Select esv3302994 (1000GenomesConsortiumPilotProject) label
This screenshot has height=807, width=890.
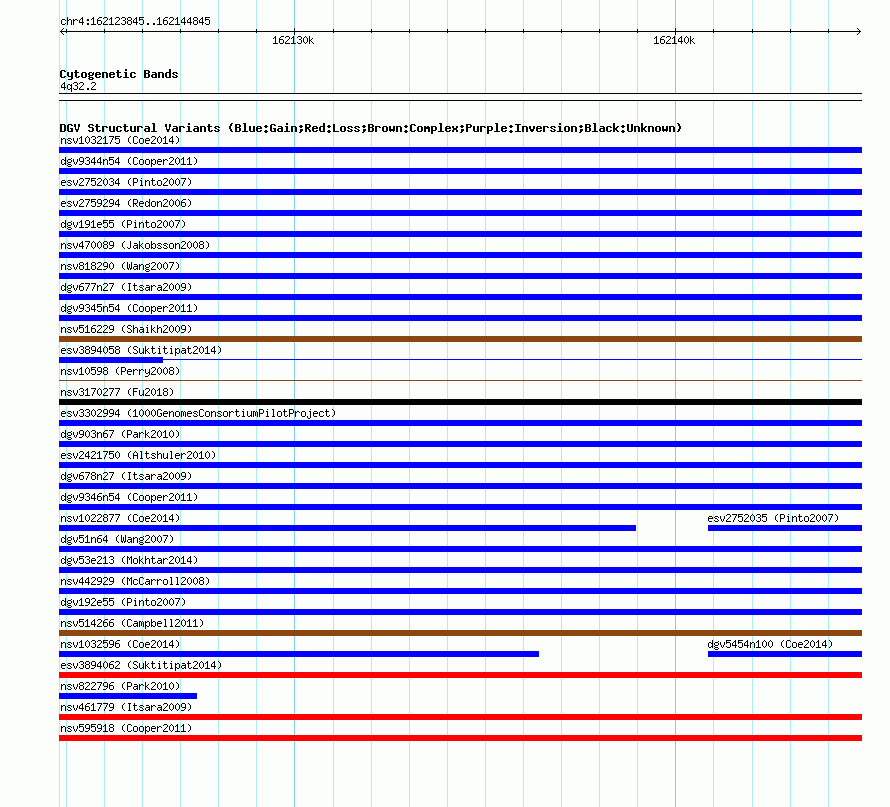198,413
